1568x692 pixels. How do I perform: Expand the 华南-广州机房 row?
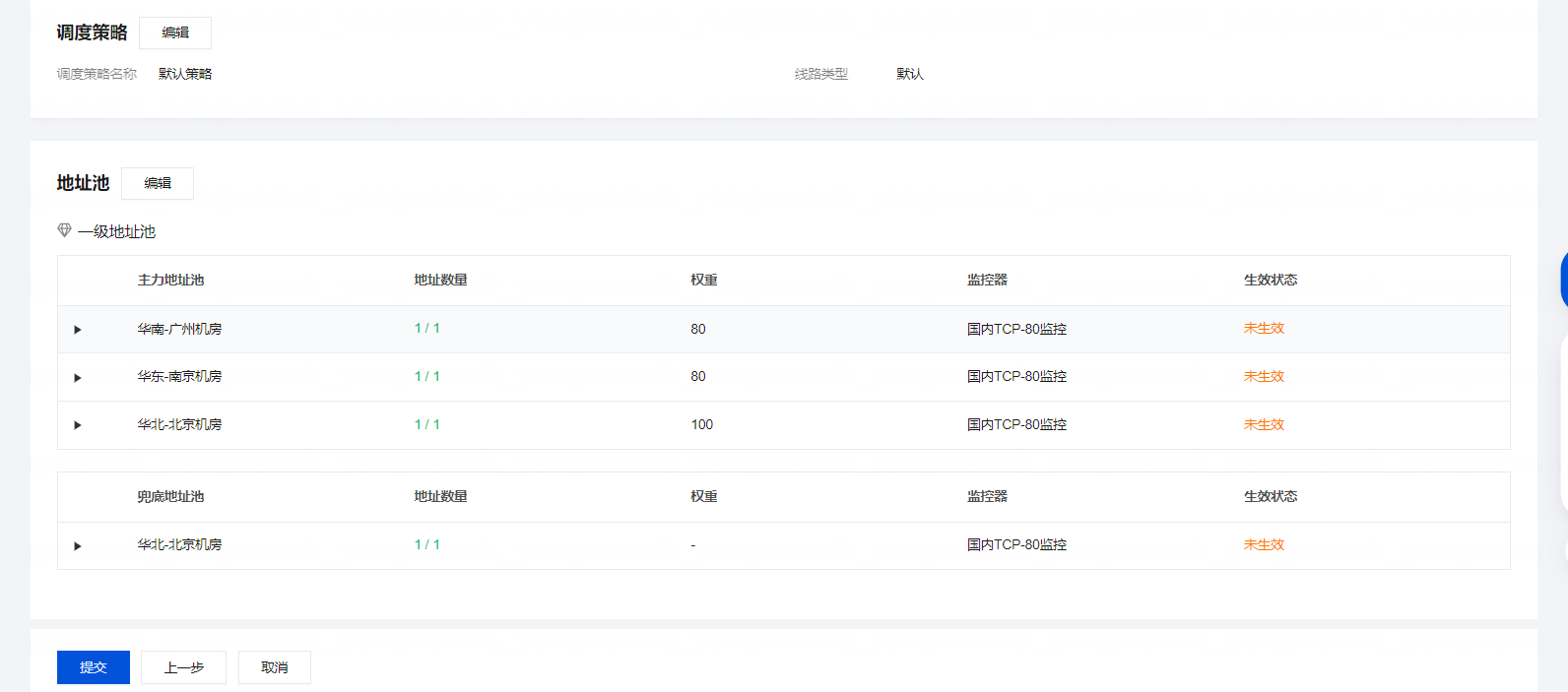(78, 330)
